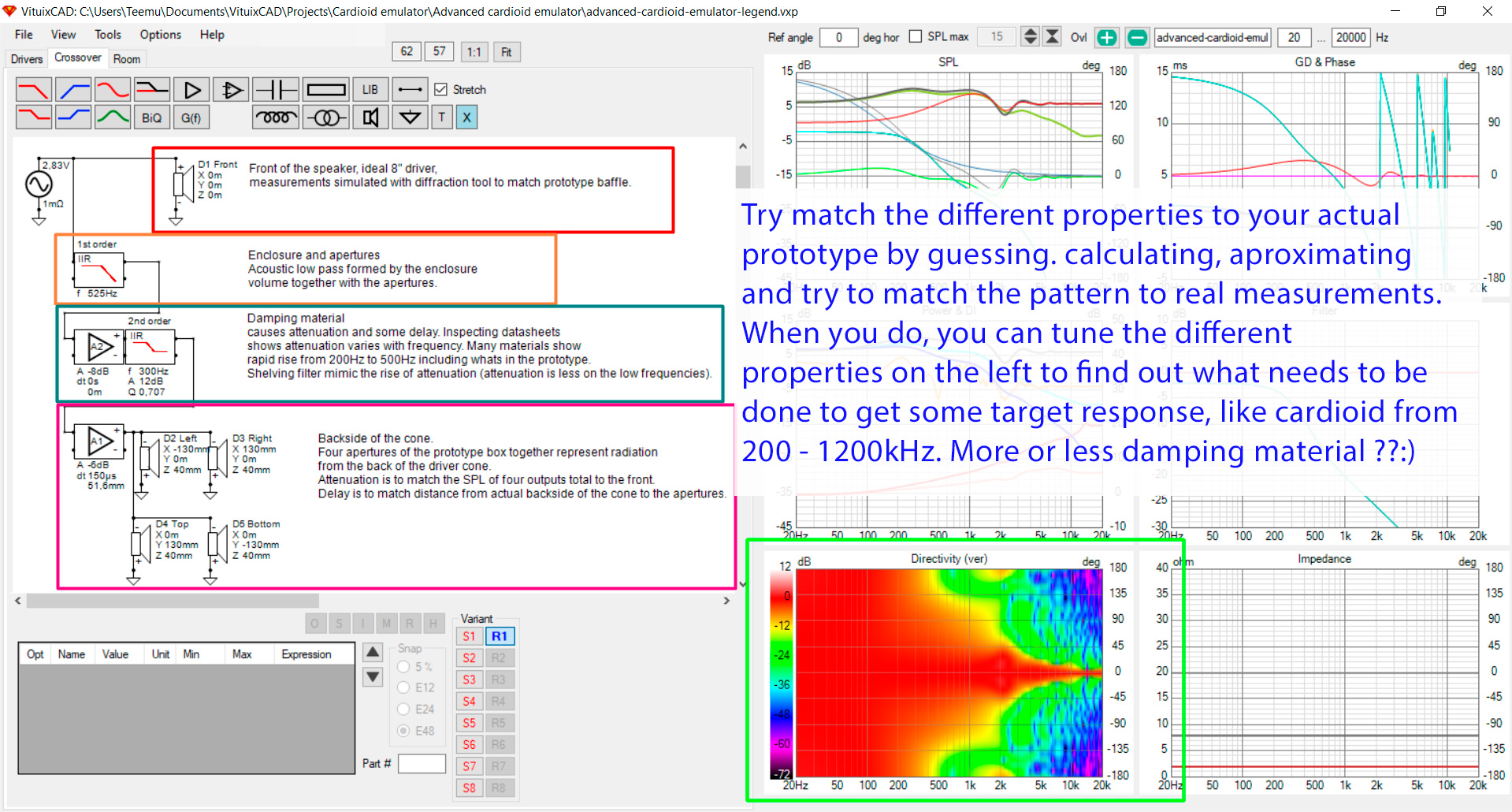Select the red all-pass (S-curve) block
Viewport: 1512px width, 812px height.
pos(113,90)
